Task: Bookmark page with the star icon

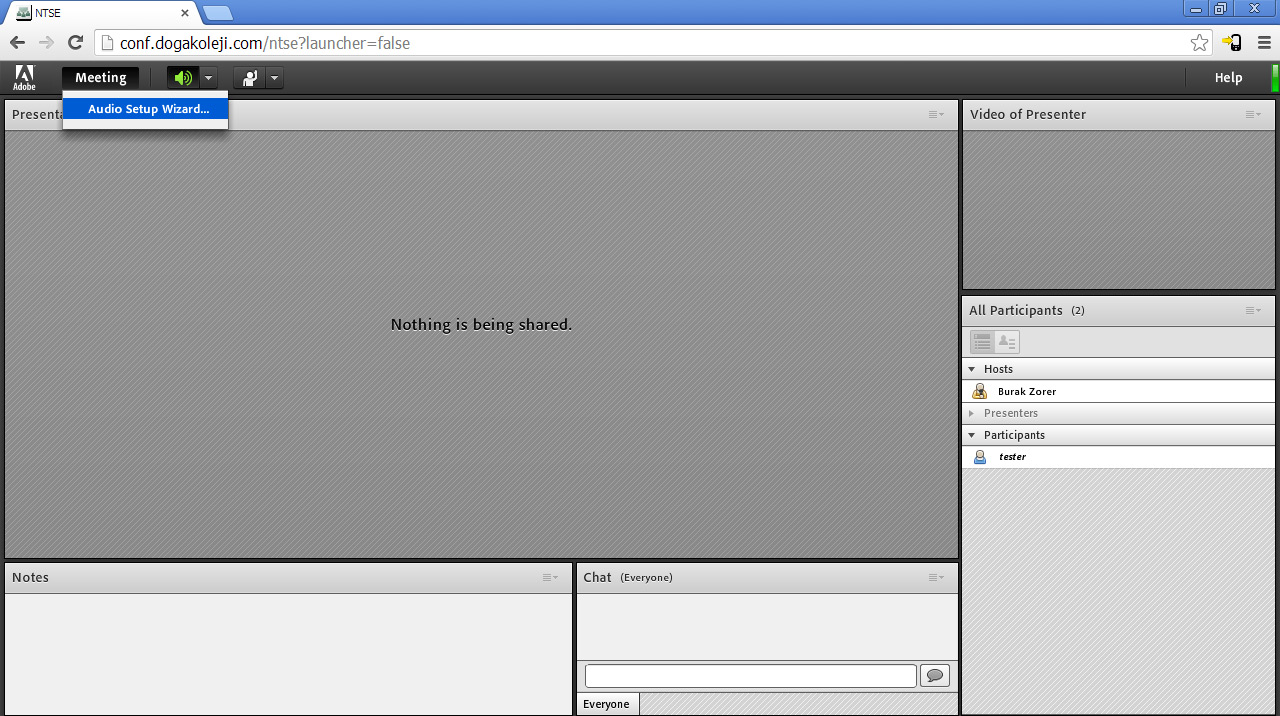Action: coord(1199,43)
